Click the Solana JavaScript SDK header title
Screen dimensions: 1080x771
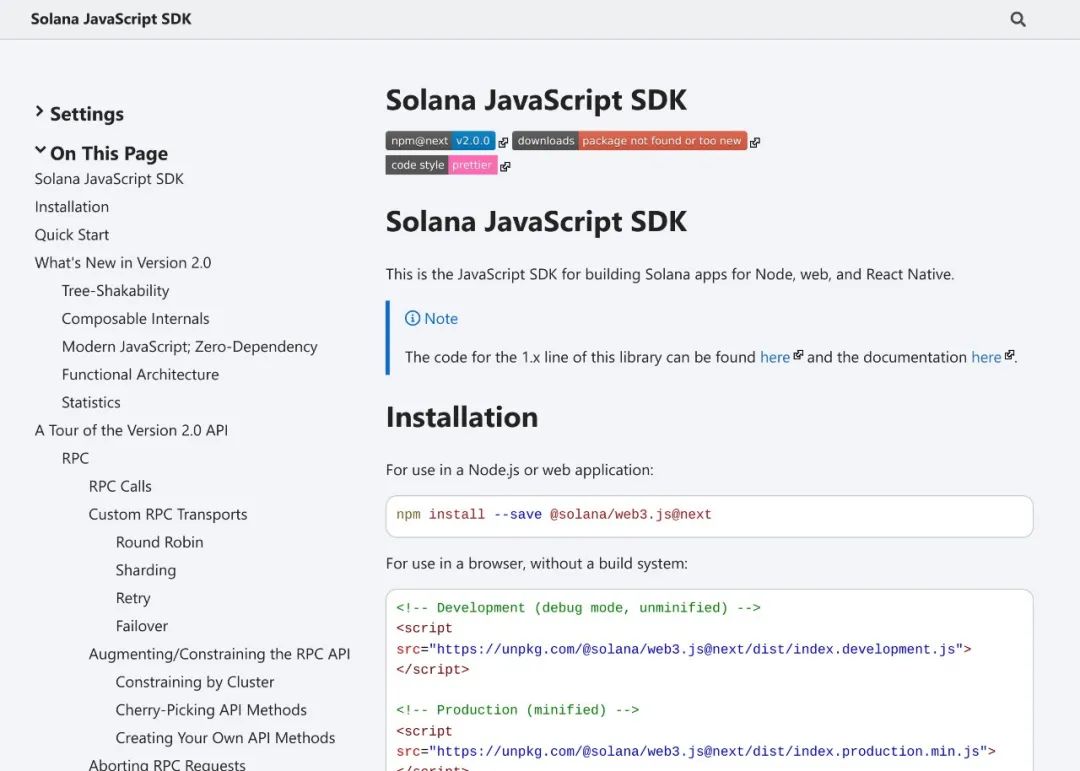click(111, 19)
